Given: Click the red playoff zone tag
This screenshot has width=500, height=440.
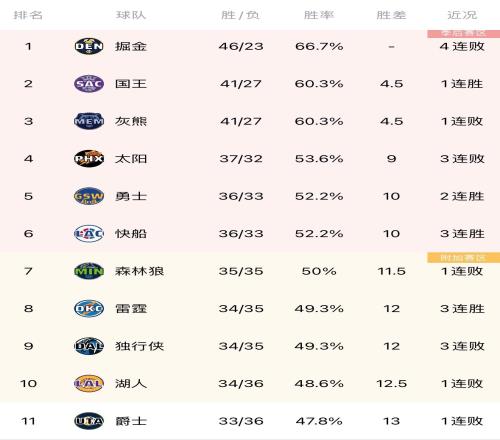Looking at the screenshot, I should coord(463,34).
